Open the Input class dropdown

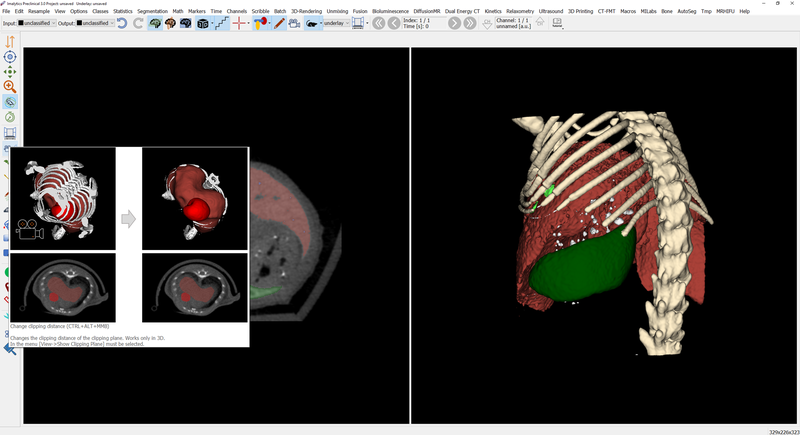[x=37, y=23]
